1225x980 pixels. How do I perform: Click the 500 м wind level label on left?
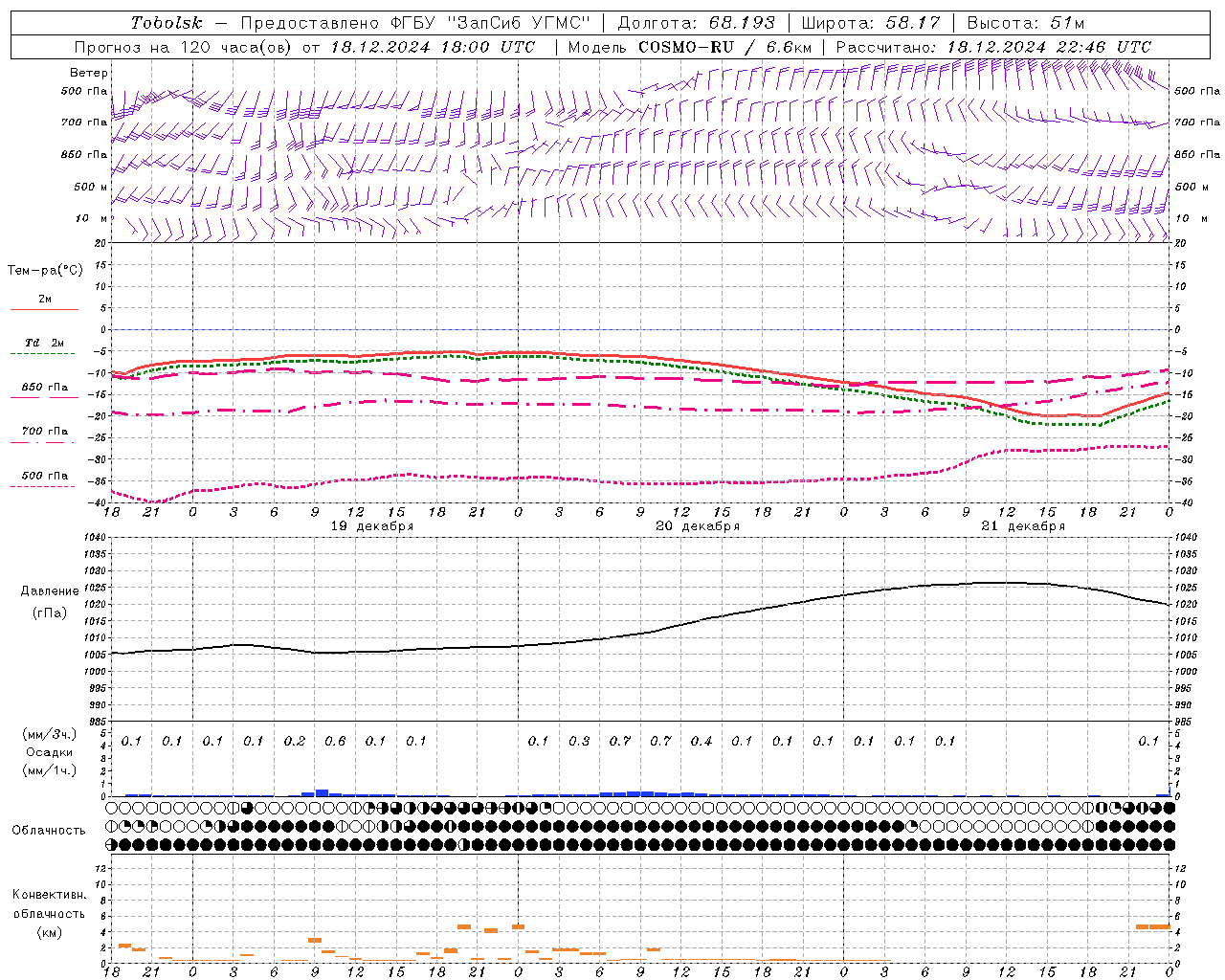point(91,187)
